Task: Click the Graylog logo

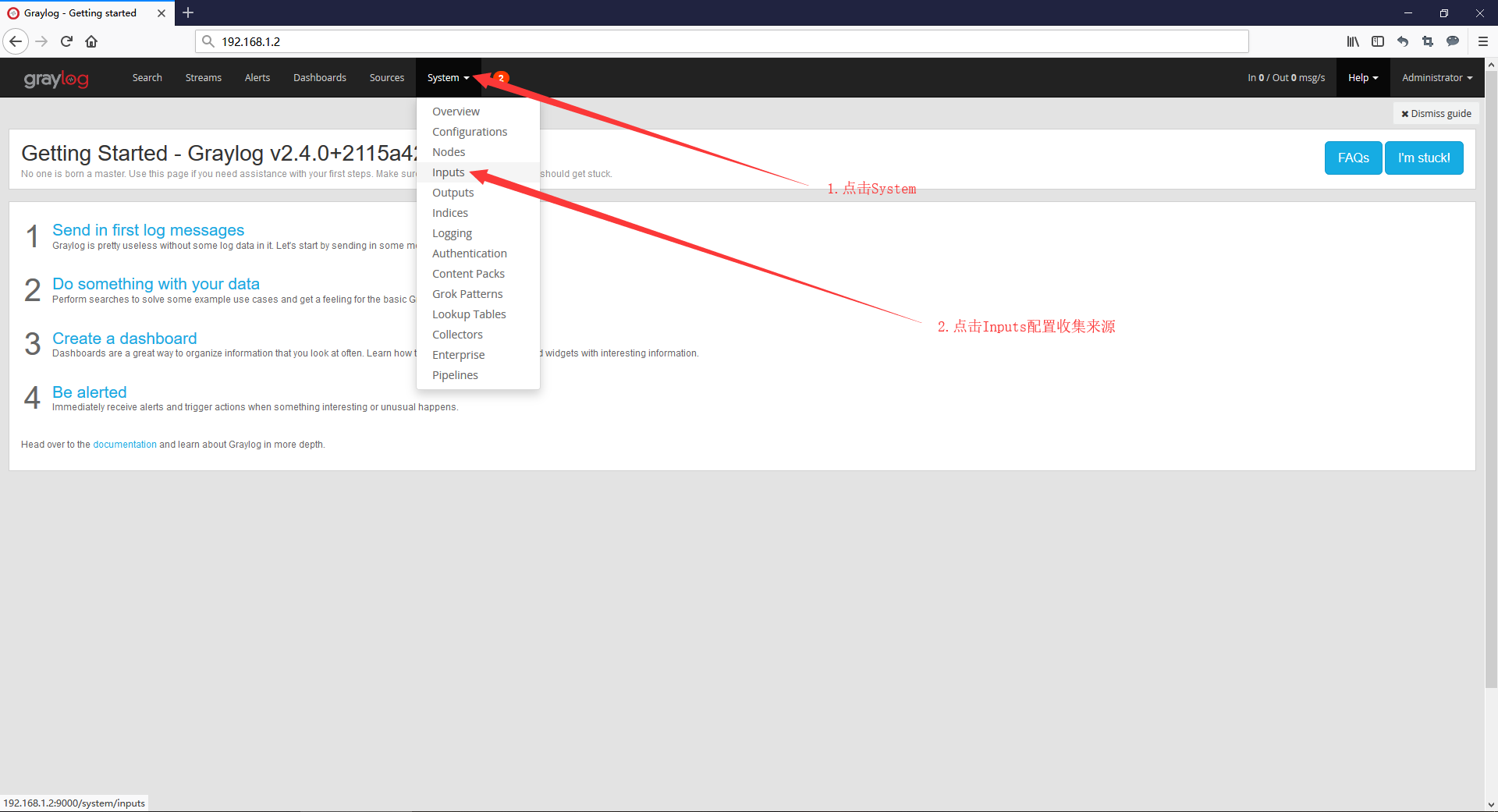Action: [56, 79]
